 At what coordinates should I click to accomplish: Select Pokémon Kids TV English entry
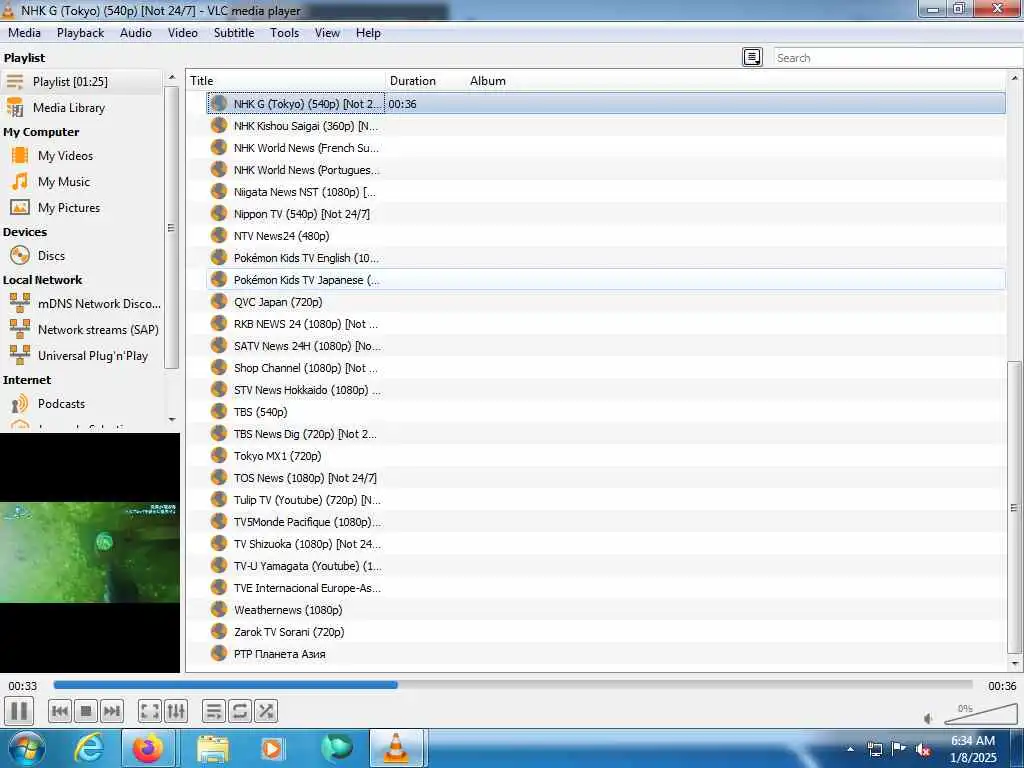click(606, 258)
